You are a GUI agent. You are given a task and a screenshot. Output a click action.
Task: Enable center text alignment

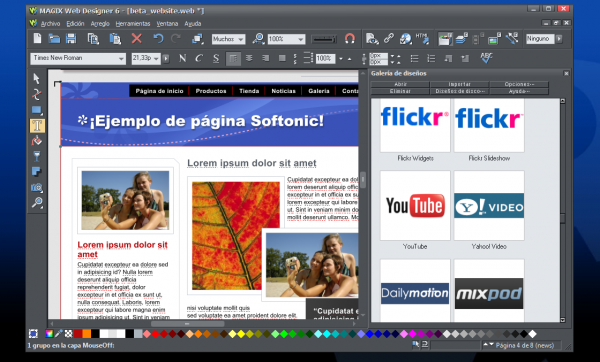249,58
